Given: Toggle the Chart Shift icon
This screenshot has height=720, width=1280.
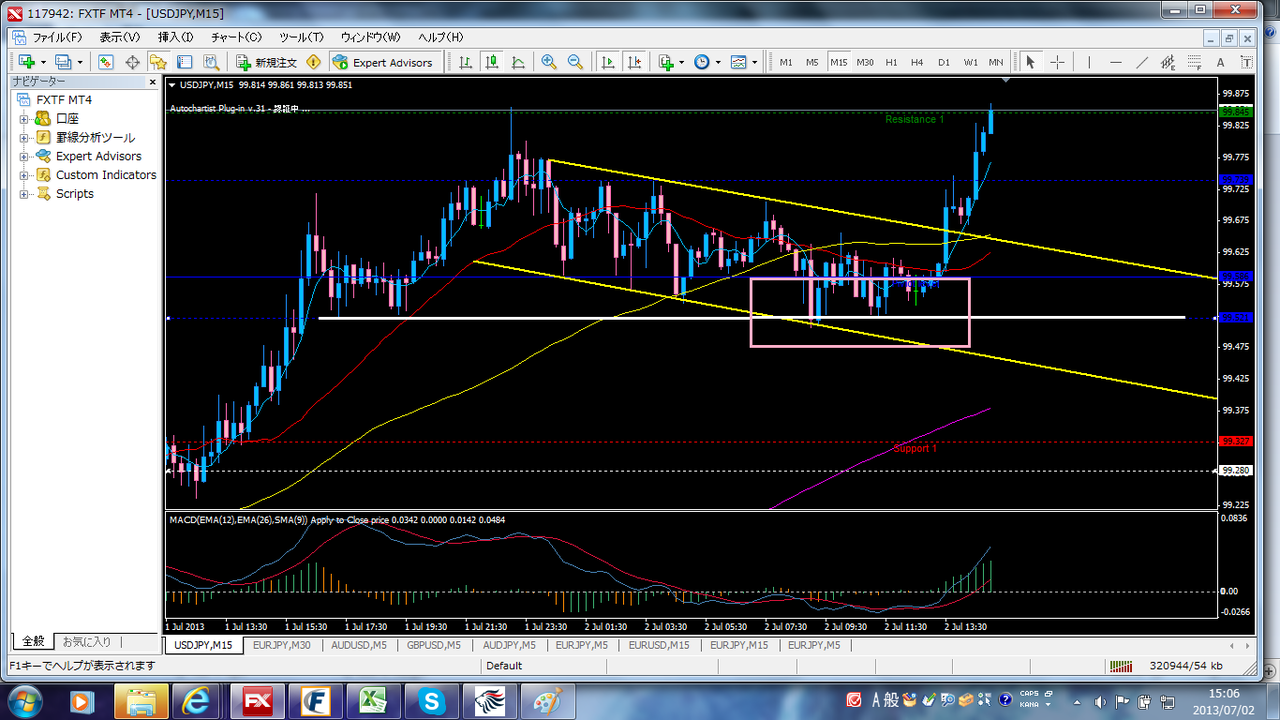Looking at the screenshot, I should (633, 62).
